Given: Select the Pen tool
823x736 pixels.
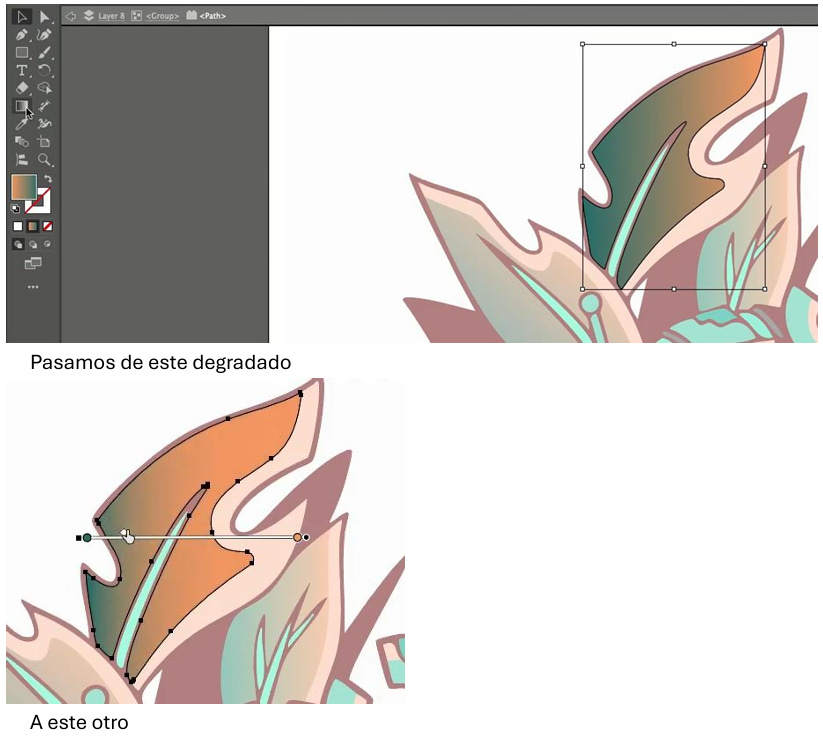Looking at the screenshot, I should click(22, 35).
